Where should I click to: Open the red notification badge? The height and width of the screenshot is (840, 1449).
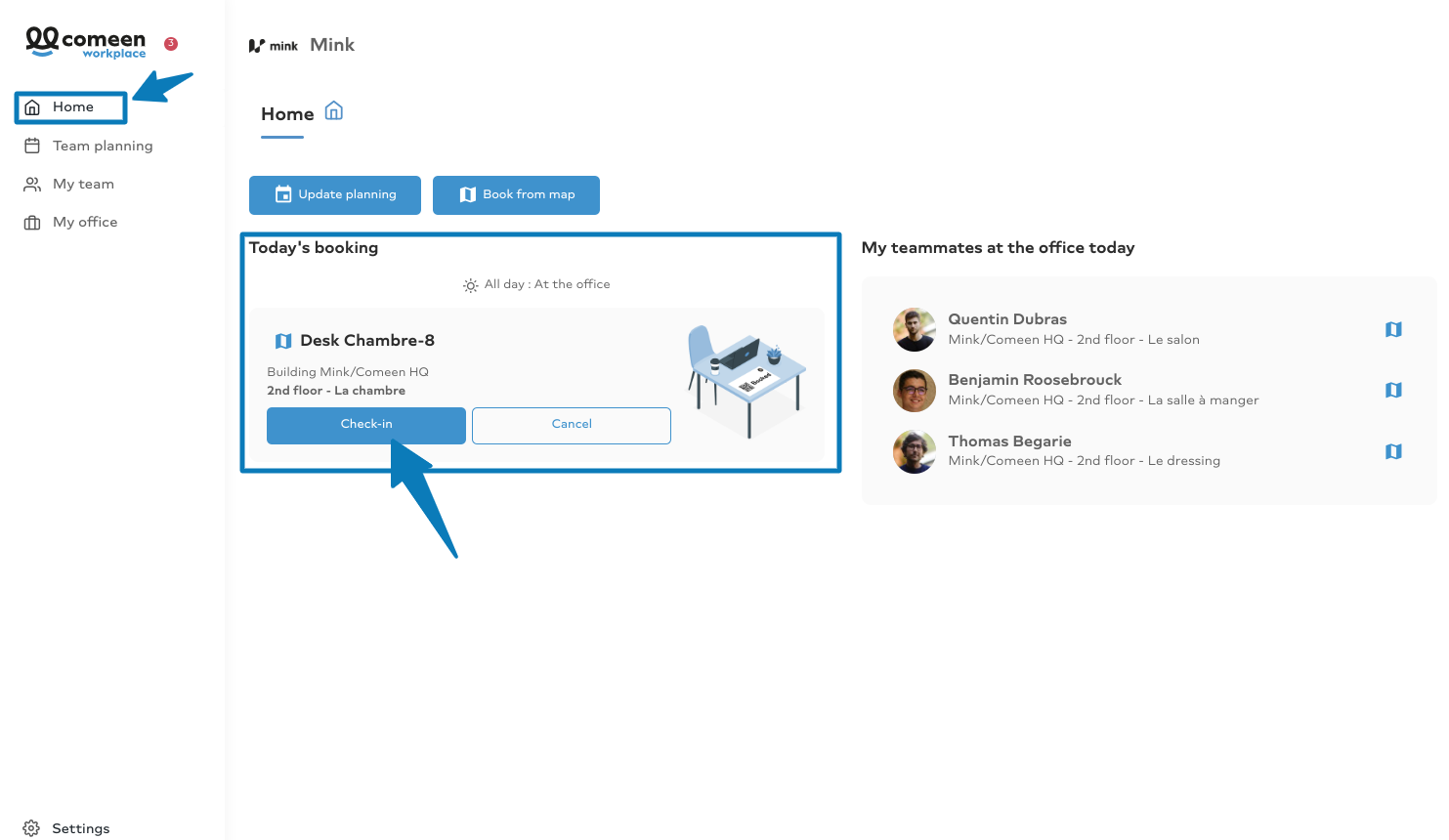171,43
